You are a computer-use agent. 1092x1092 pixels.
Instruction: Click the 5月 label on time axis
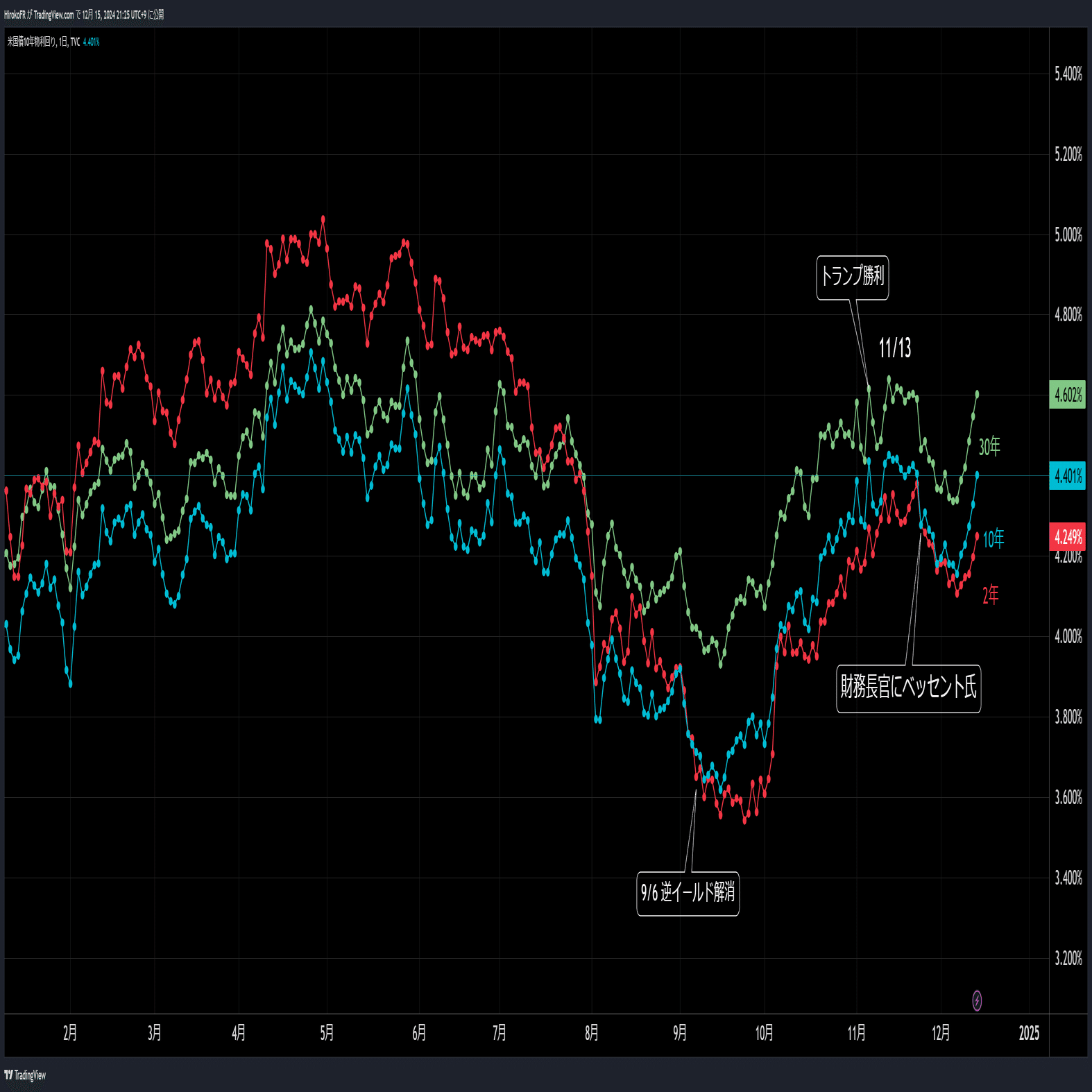pos(327,1033)
